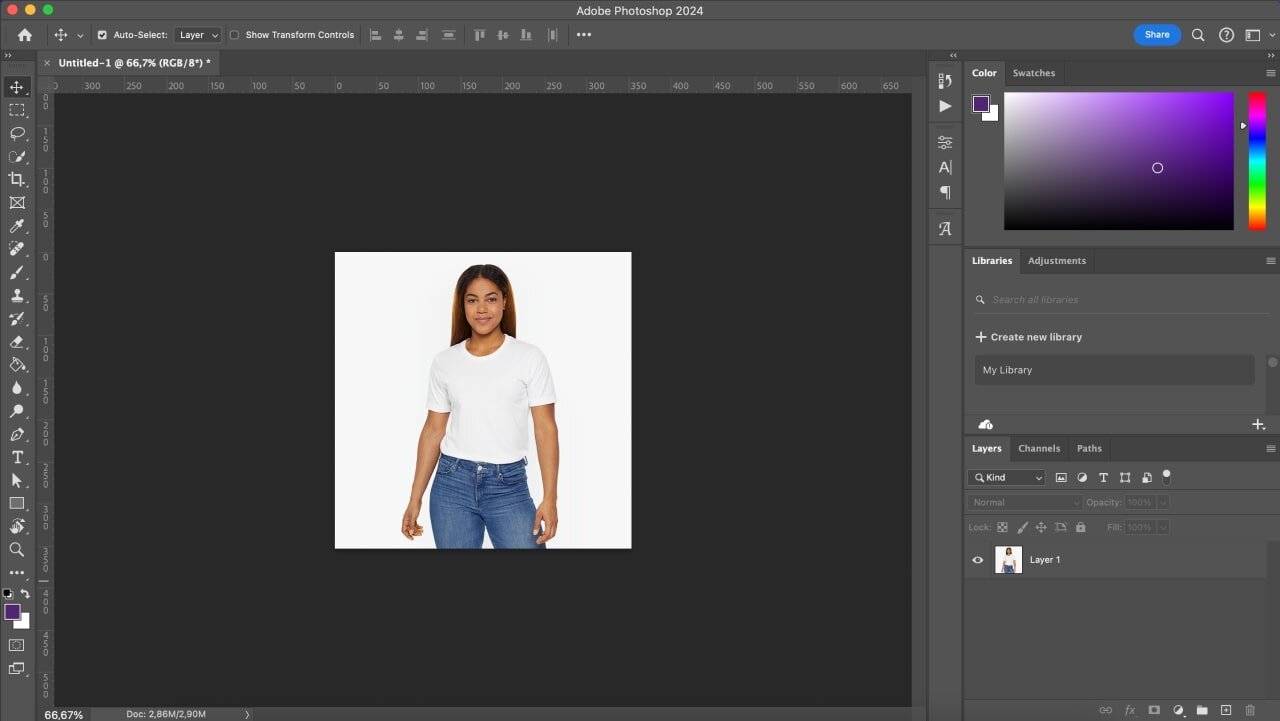Open the Help question mark icon

1226,35
